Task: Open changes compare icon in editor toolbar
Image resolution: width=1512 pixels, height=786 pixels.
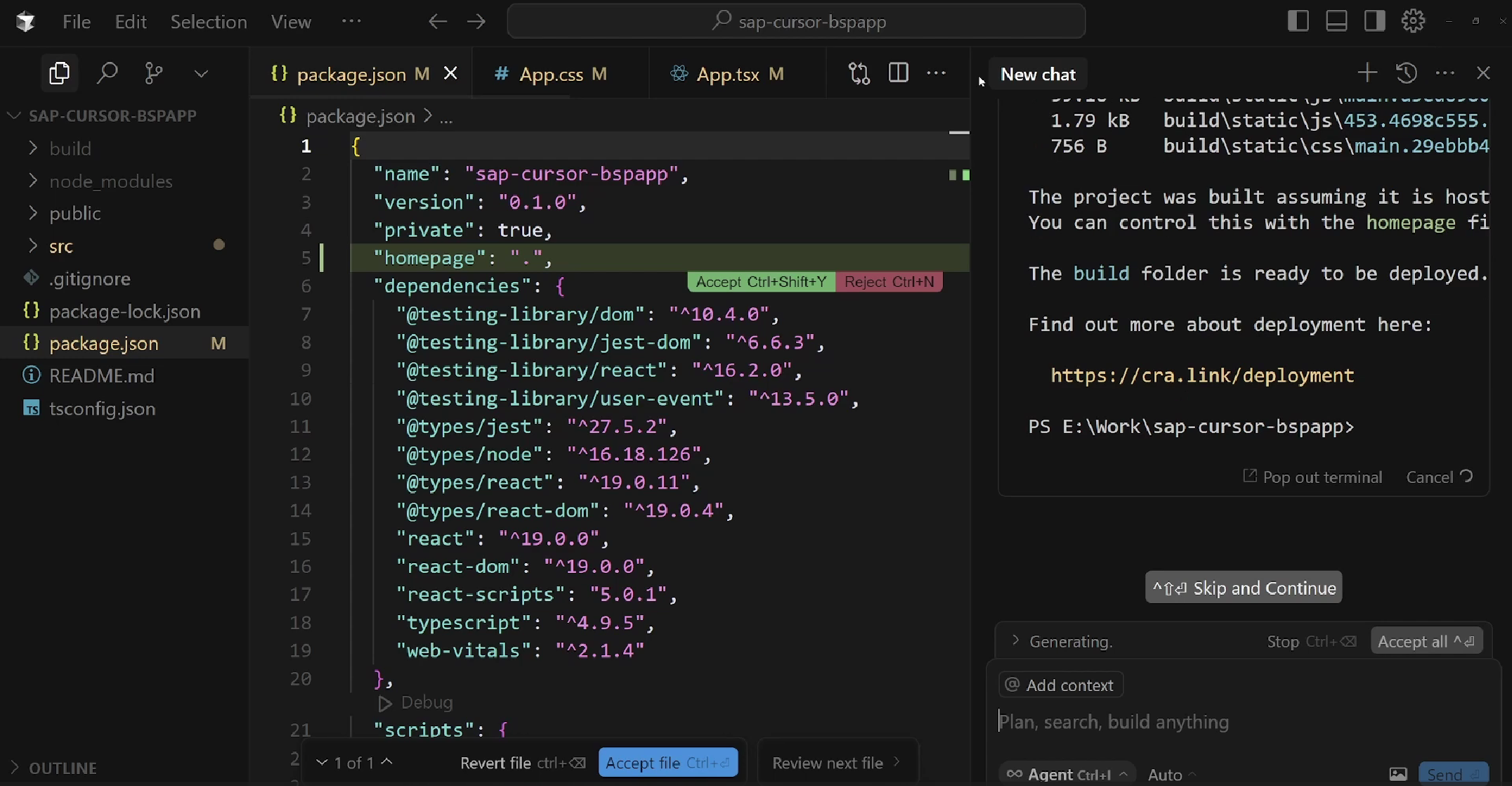Action: click(859, 73)
